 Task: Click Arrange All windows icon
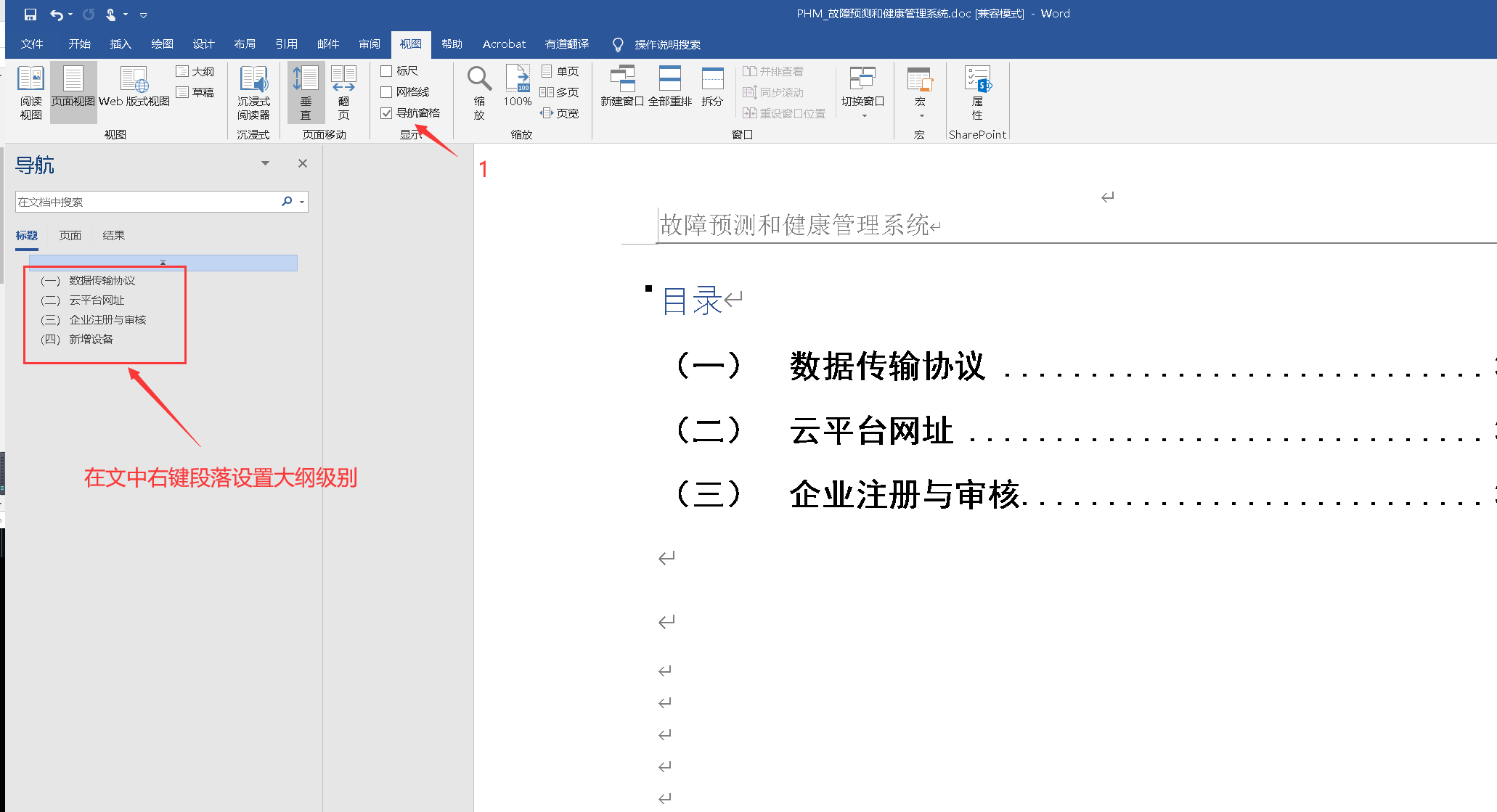tap(669, 78)
